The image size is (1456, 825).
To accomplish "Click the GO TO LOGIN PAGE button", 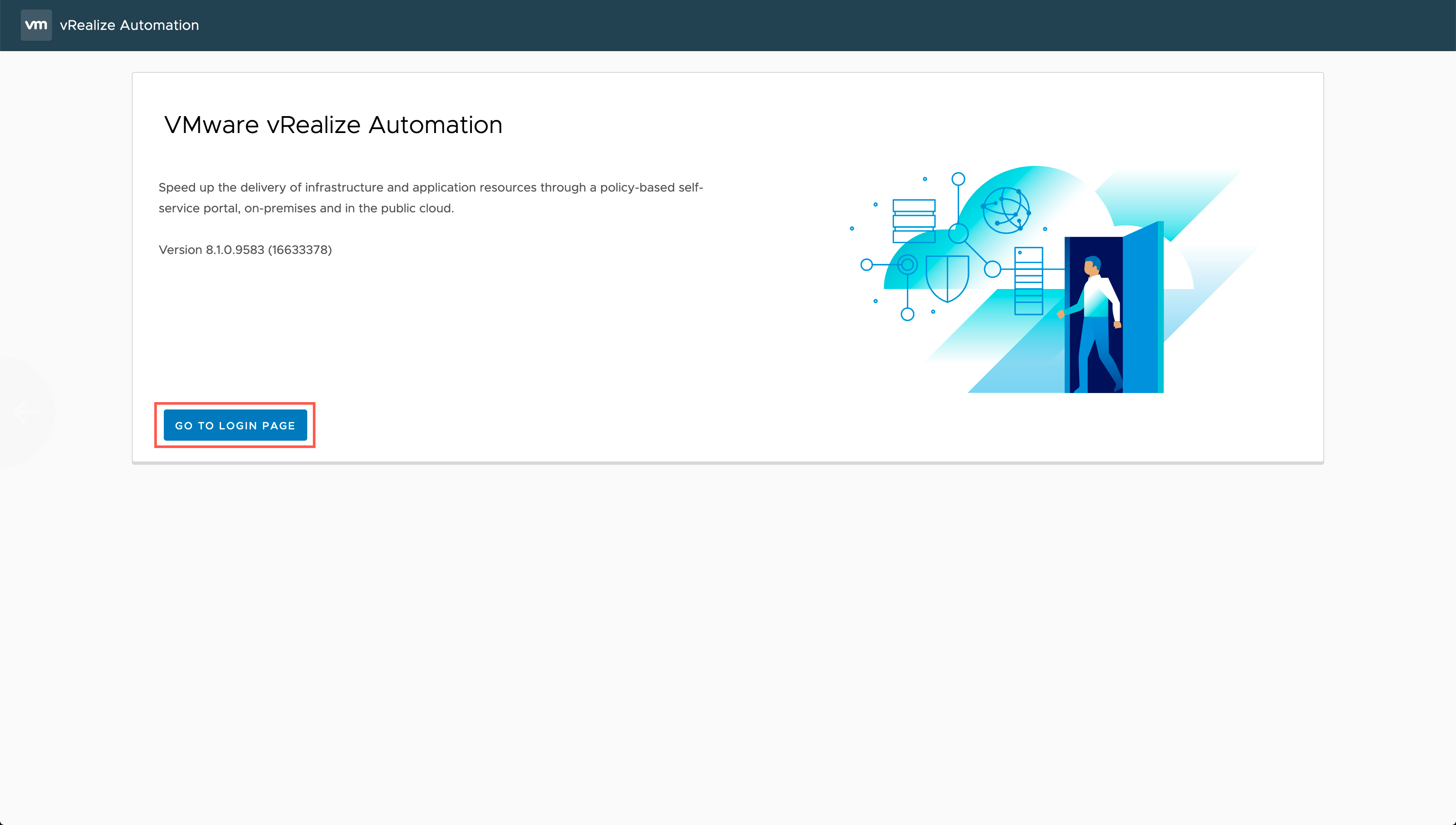I will 235,425.
